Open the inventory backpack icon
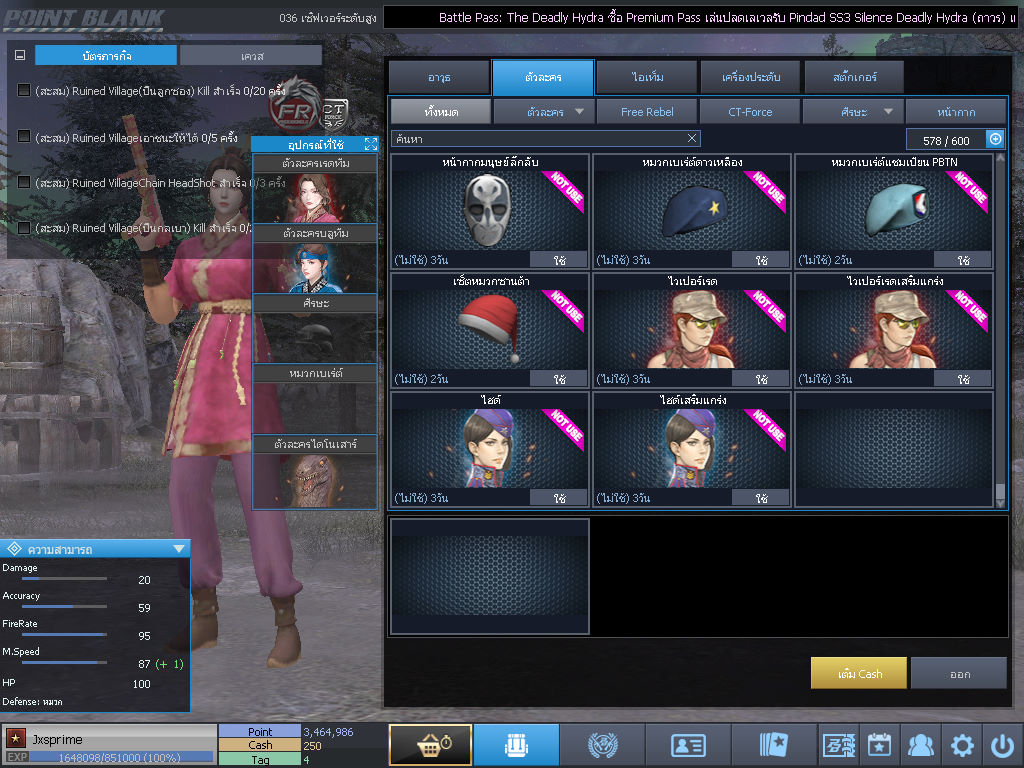Screen dimensions: 1024x768 [516, 744]
